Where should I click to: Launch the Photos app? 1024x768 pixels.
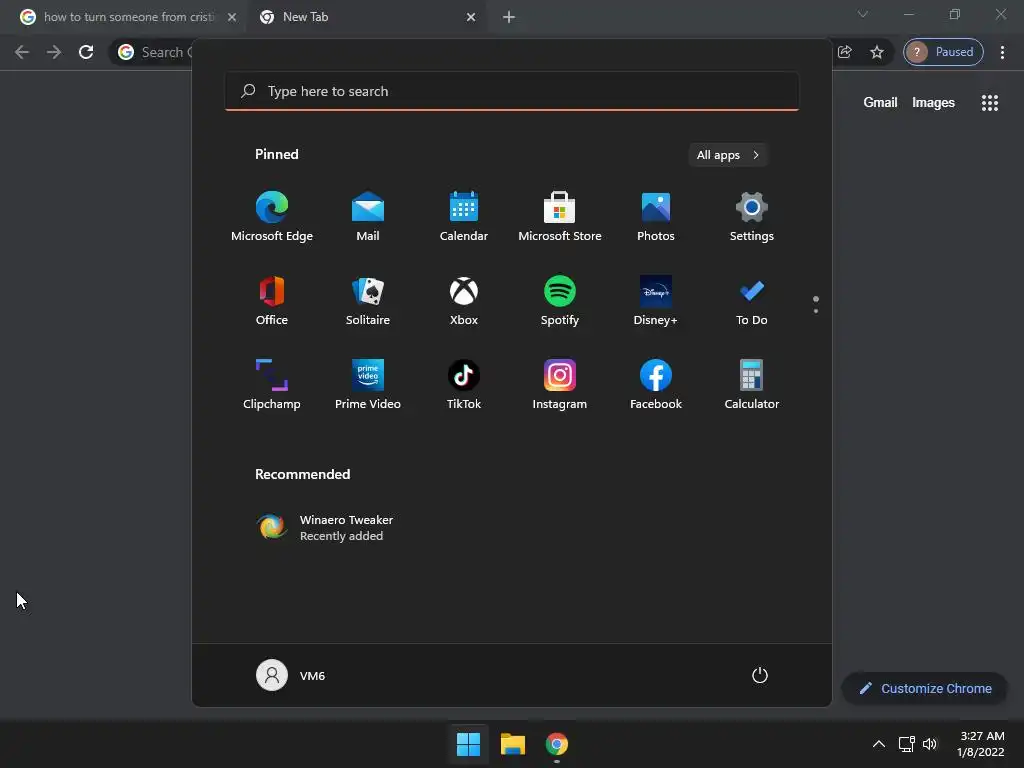click(656, 217)
